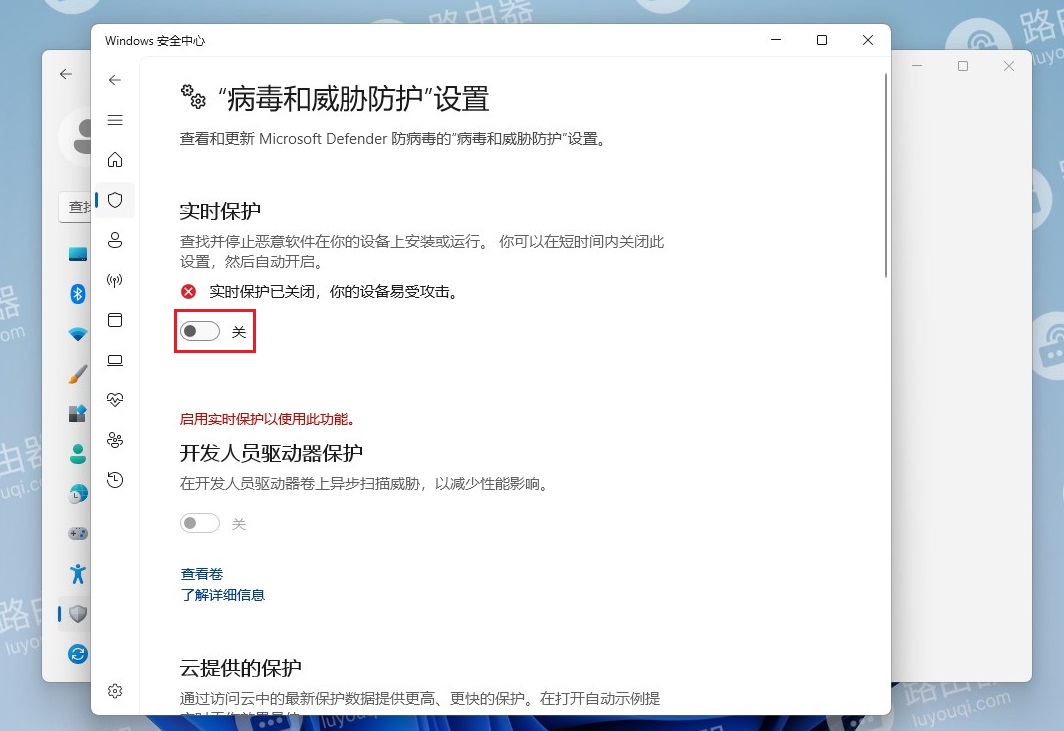Click the 云提供的保护 heading

pyautogui.click(x=240, y=668)
